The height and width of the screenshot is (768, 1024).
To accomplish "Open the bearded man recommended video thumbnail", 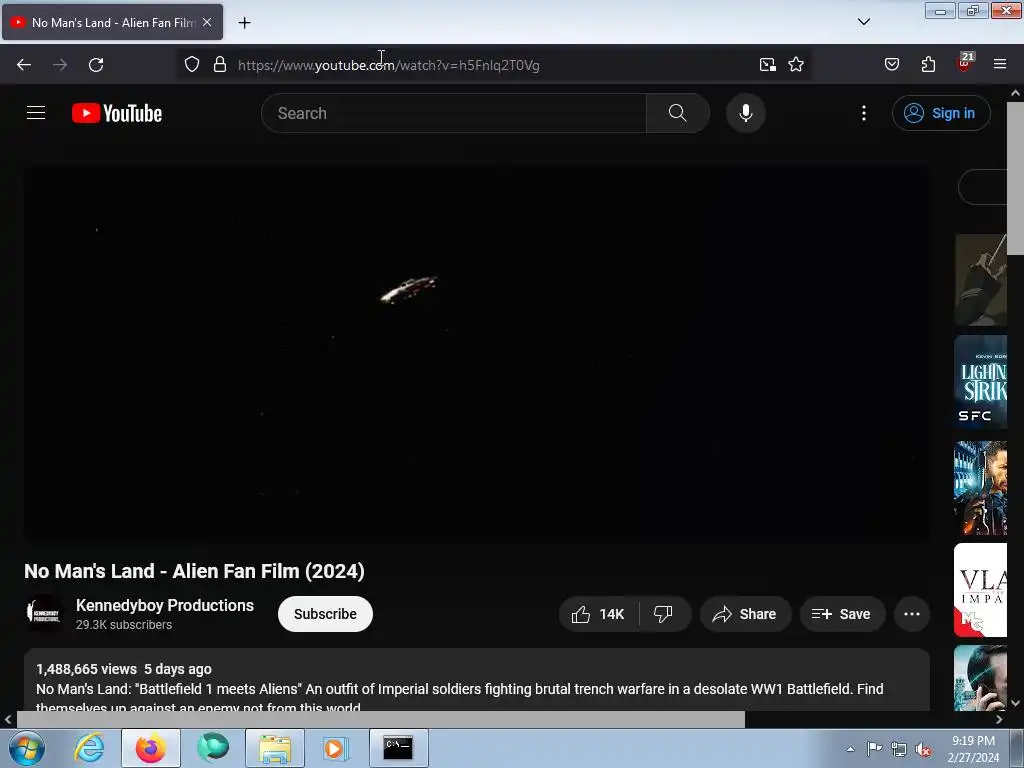I will tap(980, 488).
